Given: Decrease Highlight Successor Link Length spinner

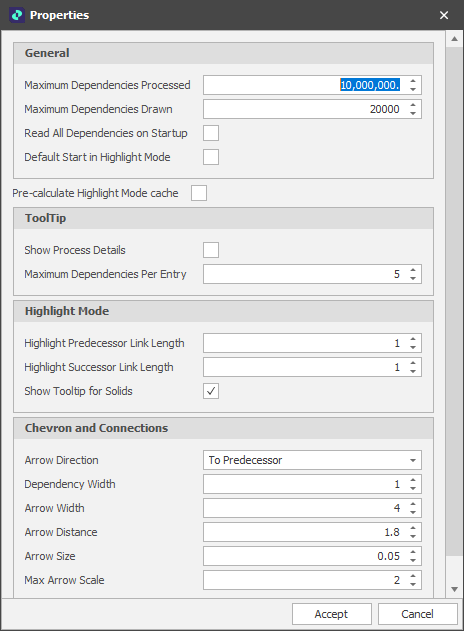Looking at the screenshot, I should [413, 371].
